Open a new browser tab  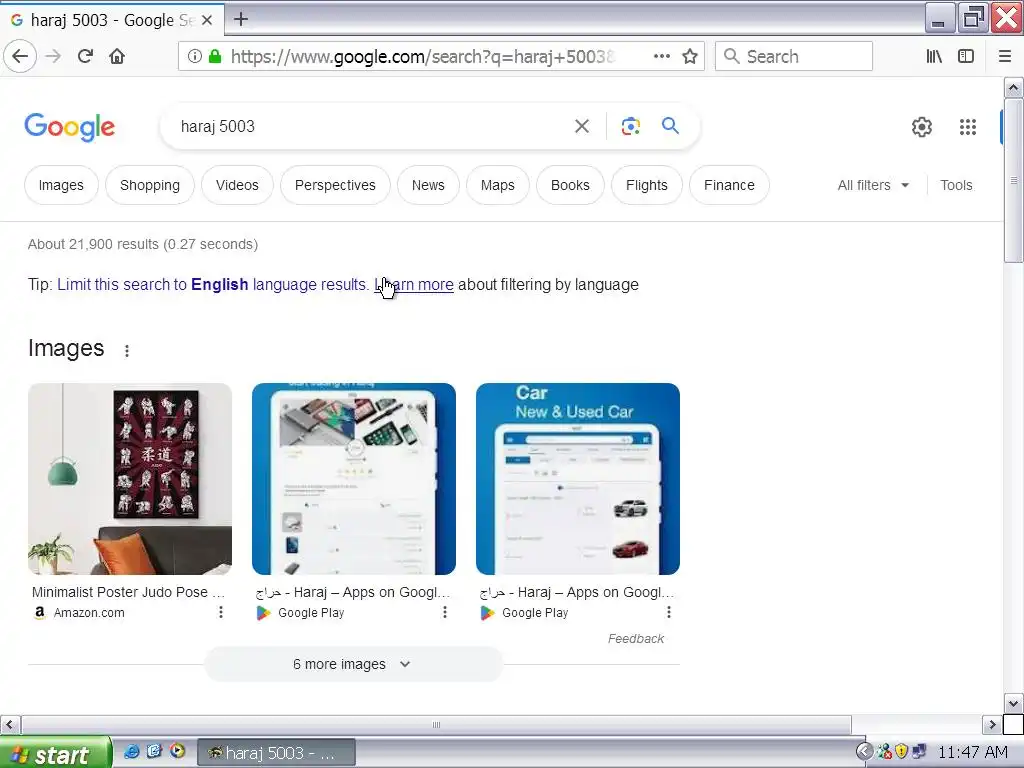[x=240, y=20]
